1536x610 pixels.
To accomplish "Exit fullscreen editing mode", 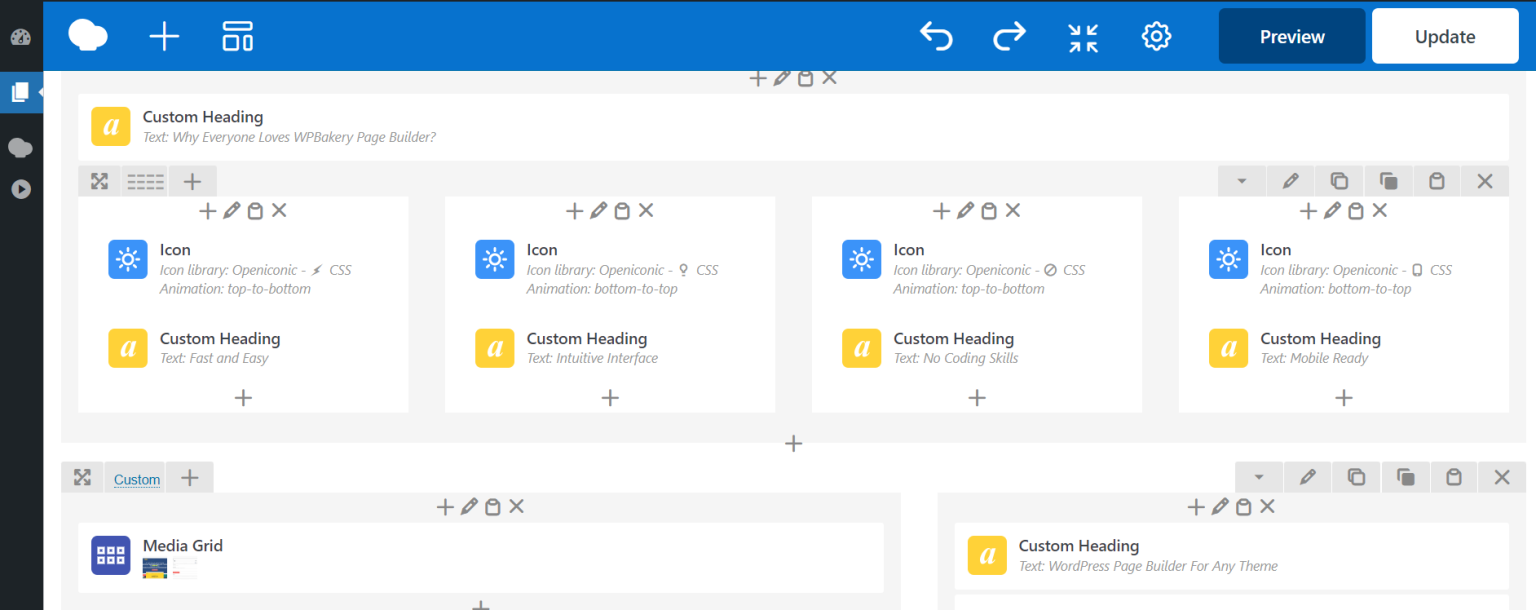I will coord(1082,36).
